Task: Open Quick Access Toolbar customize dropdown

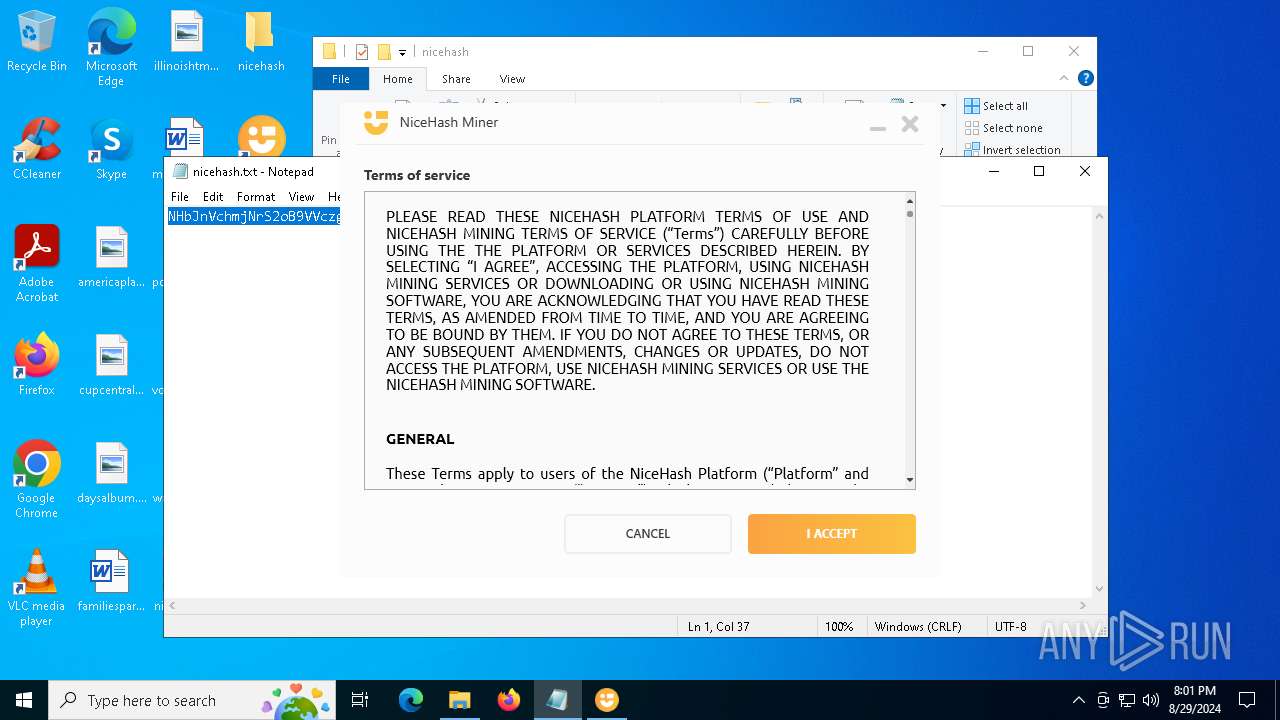Action: tap(402, 52)
